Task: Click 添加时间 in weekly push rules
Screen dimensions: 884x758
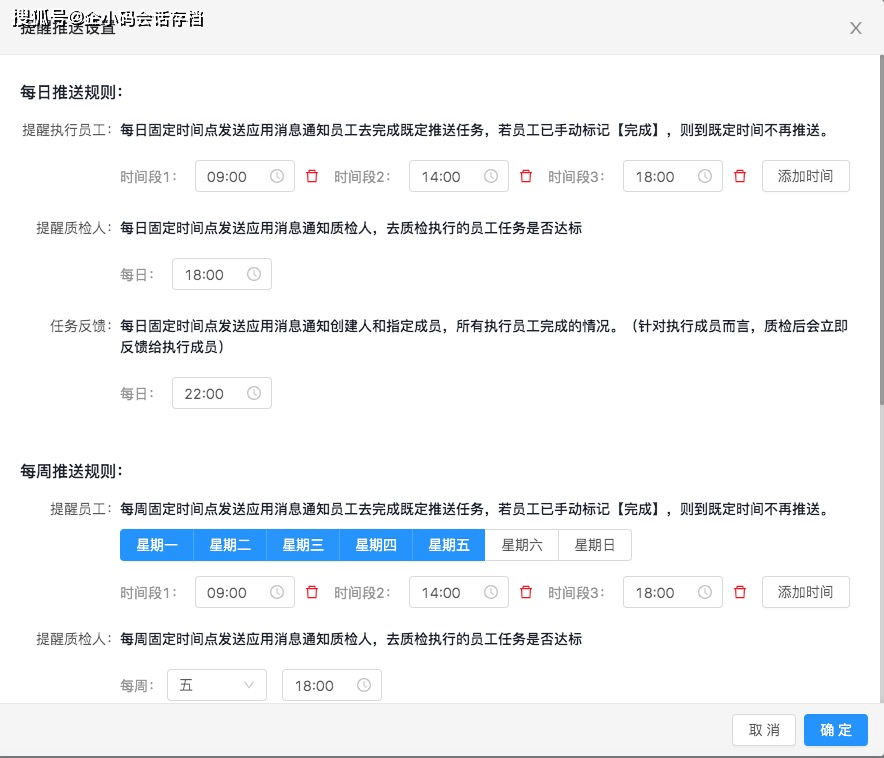Action: [x=806, y=592]
